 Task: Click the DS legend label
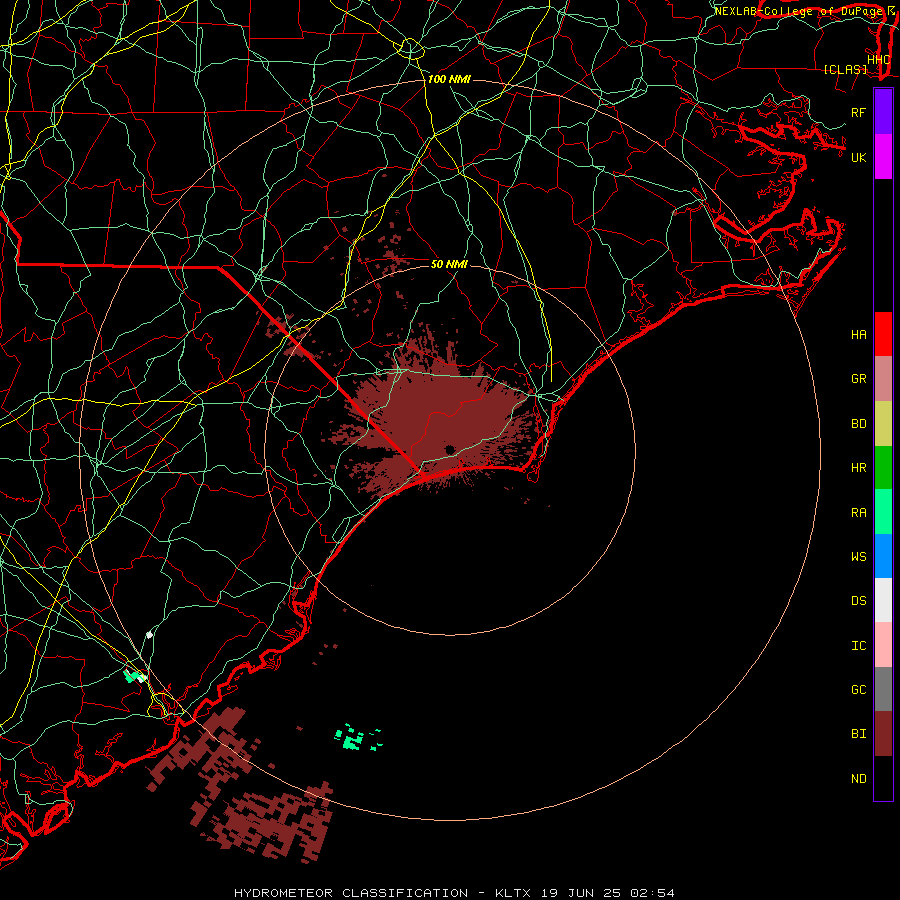858,601
